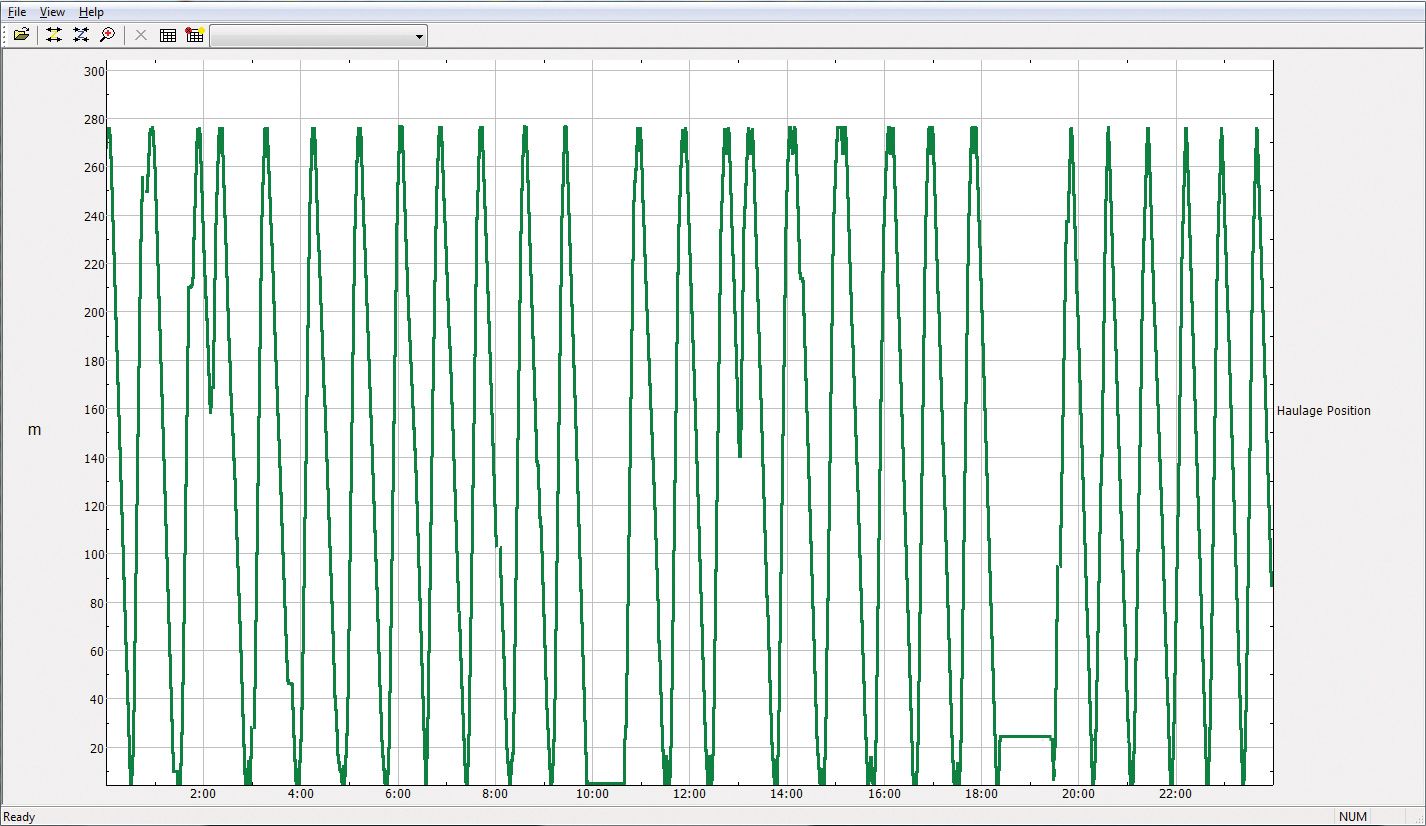This screenshot has height=826, width=1426.
Task: Click the 20 value on y-axis
Action: pos(98,748)
